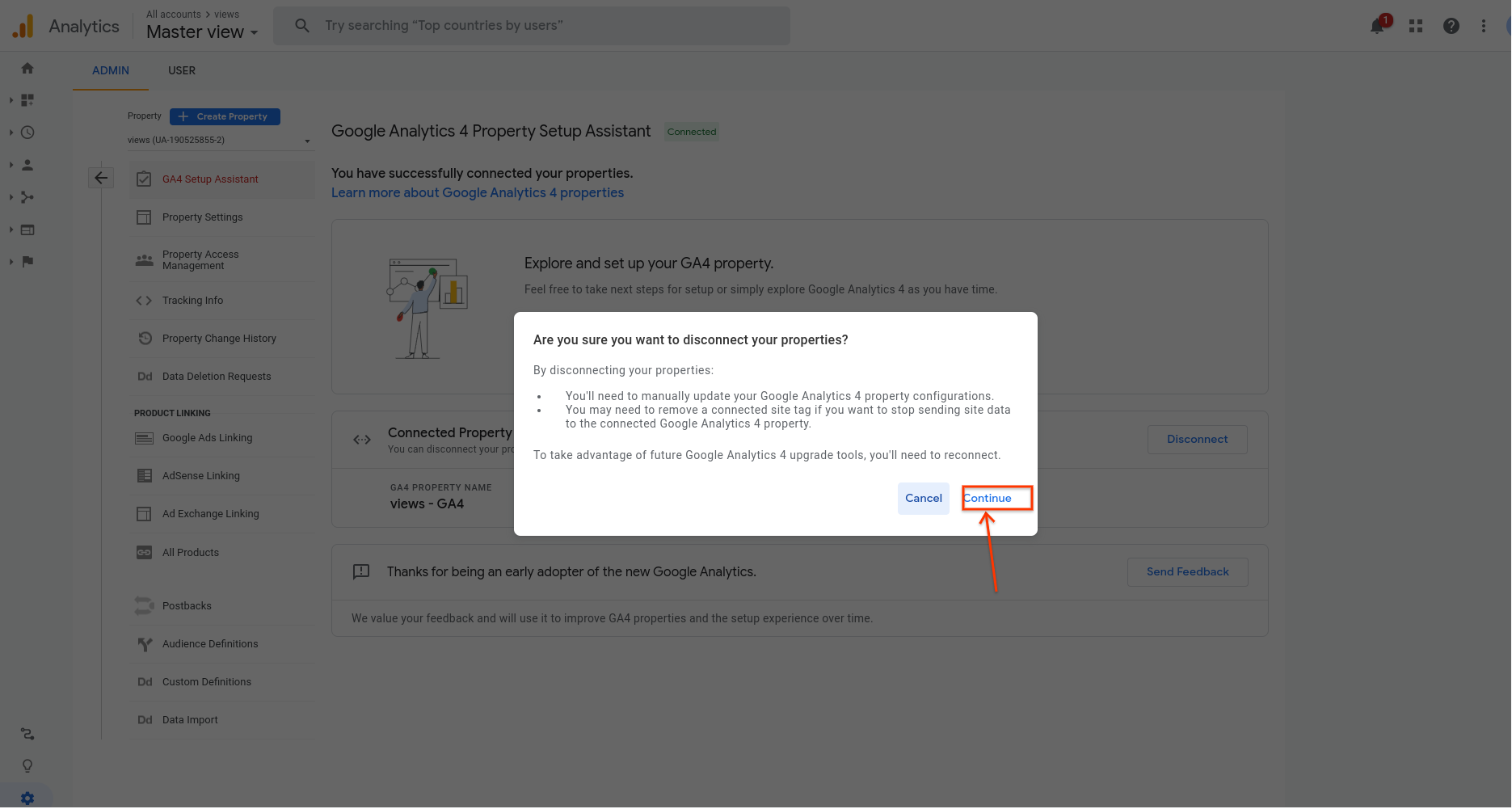Screen dimensions: 1512x809
Task: Click the Create Property button
Action: (225, 116)
